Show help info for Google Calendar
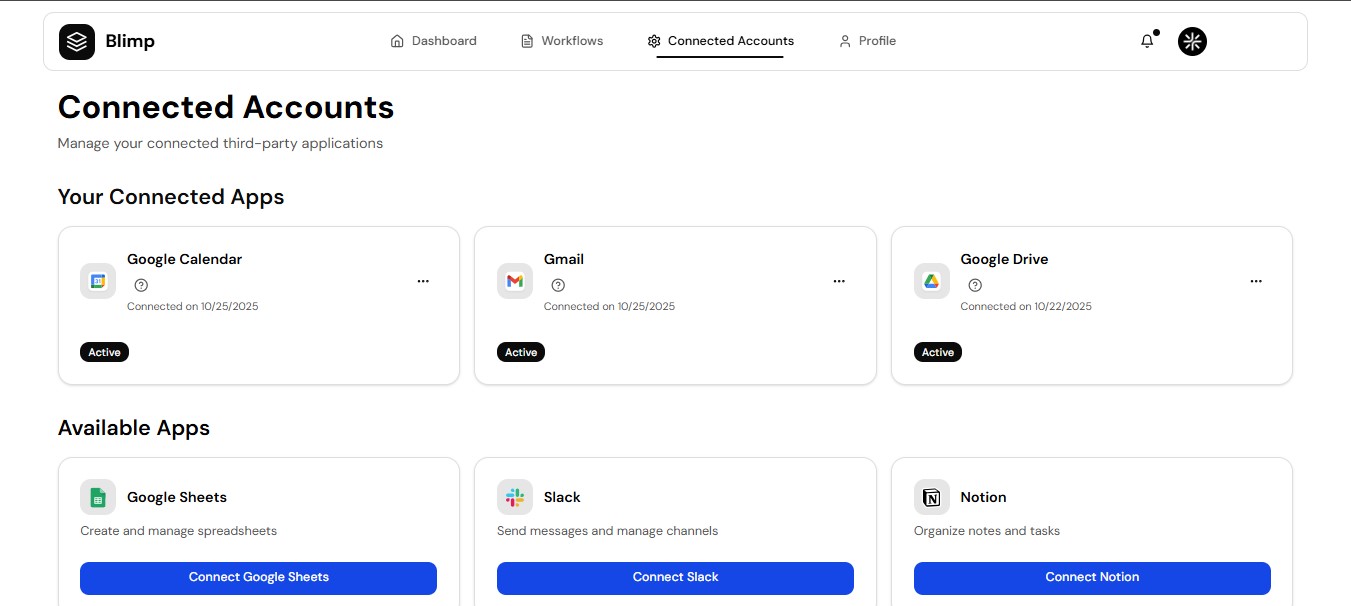The height and width of the screenshot is (606, 1351). 141,285
